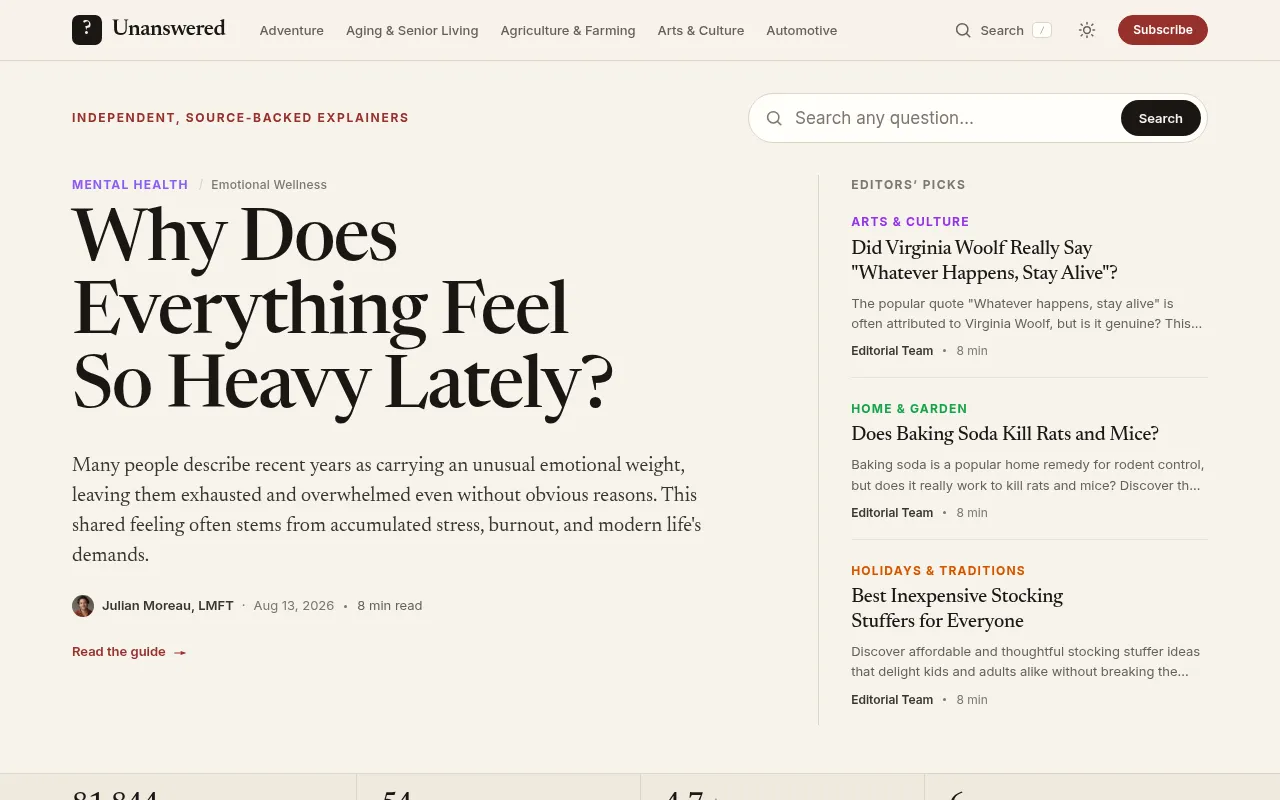Image resolution: width=1280 pixels, height=800 pixels.
Task: Click the Unanswered question-mark logo icon
Action: coord(87,30)
